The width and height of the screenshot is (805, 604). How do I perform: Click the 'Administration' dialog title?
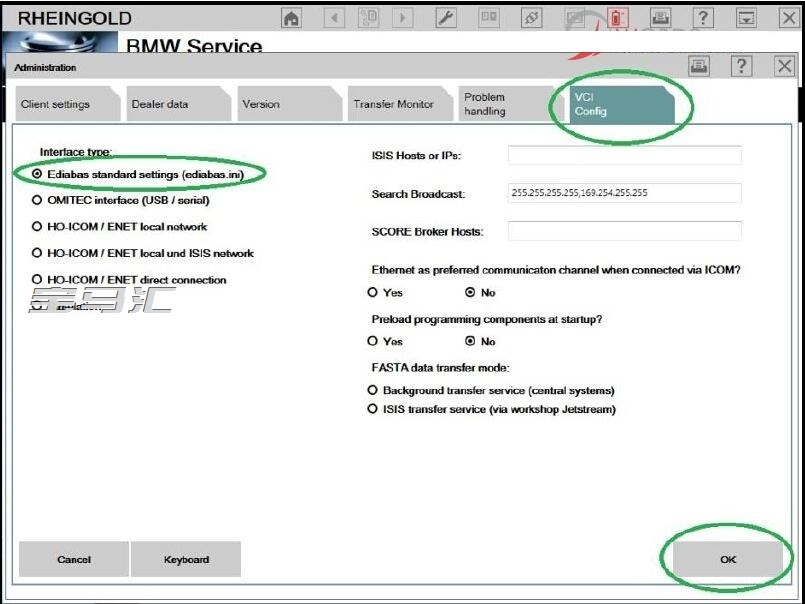pyautogui.click(x=45, y=67)
